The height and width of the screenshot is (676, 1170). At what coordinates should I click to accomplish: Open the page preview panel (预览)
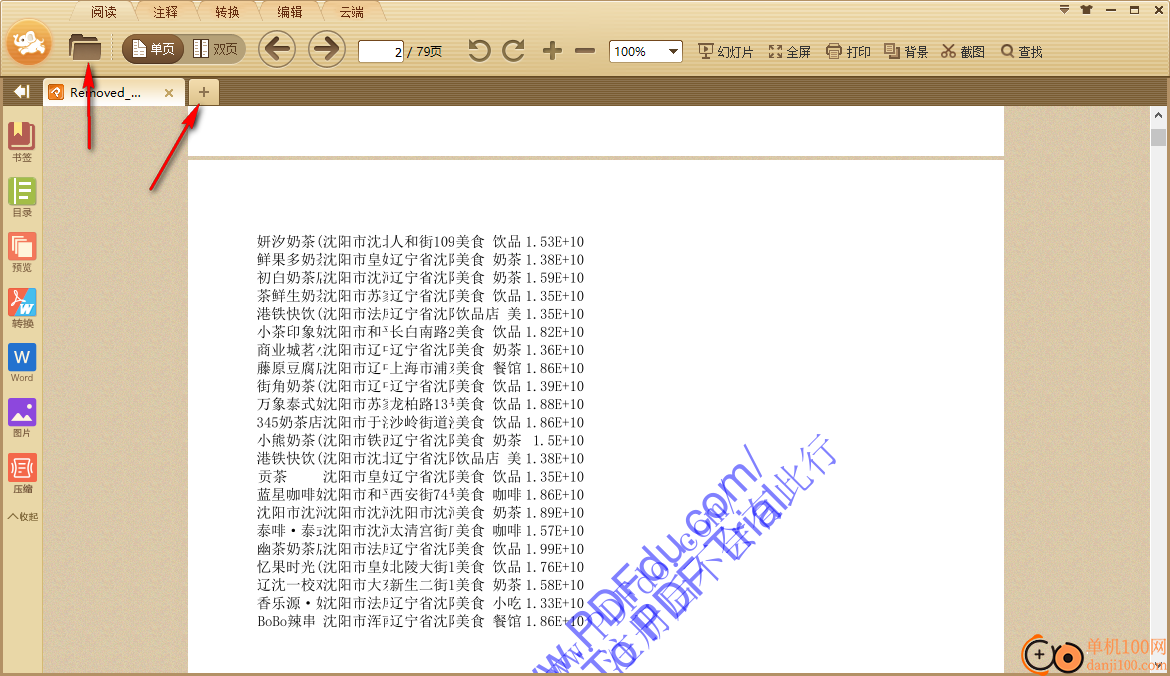click(22, 252)
